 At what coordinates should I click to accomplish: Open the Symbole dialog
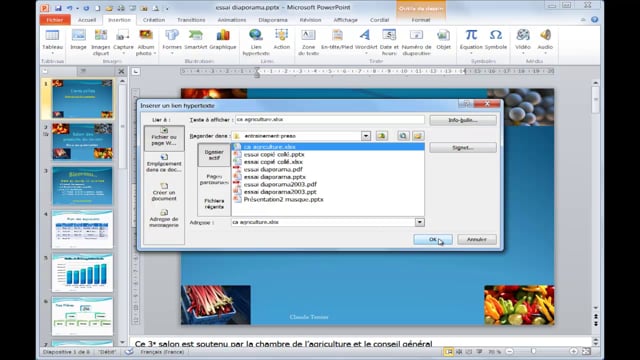[x=496, y=40]
